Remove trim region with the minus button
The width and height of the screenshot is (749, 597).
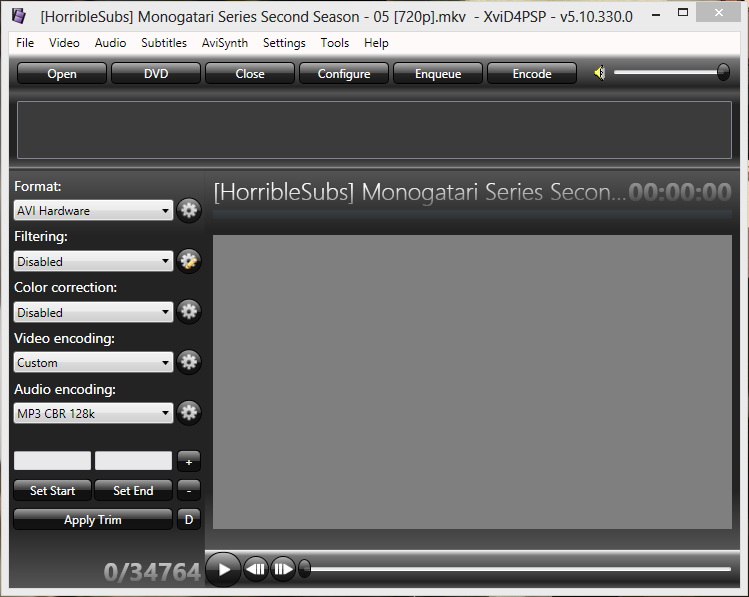point(189,490)
